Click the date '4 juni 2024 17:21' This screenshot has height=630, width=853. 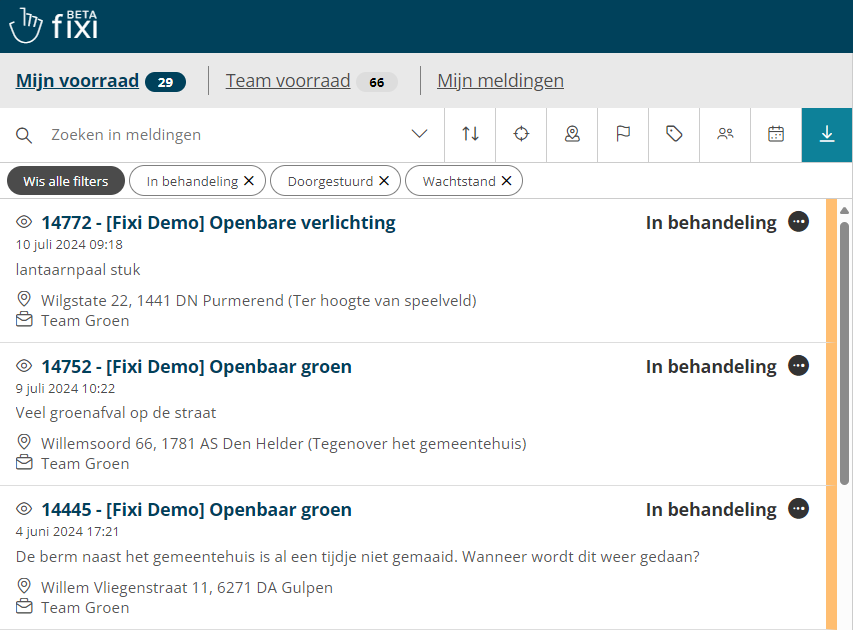tap(67, 532)
